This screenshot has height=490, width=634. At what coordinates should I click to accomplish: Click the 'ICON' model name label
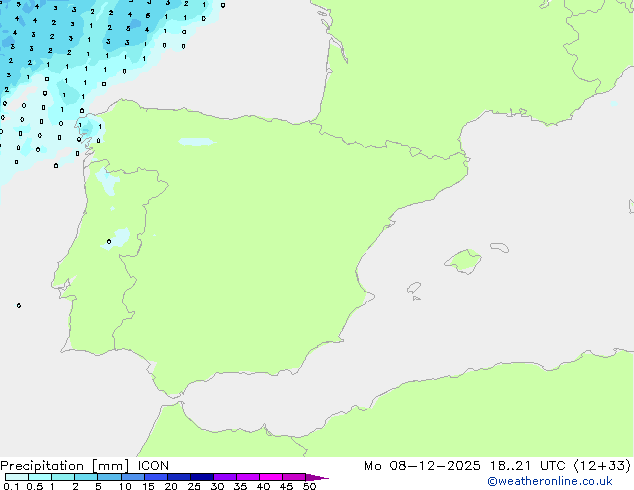[x=153, y=466]
